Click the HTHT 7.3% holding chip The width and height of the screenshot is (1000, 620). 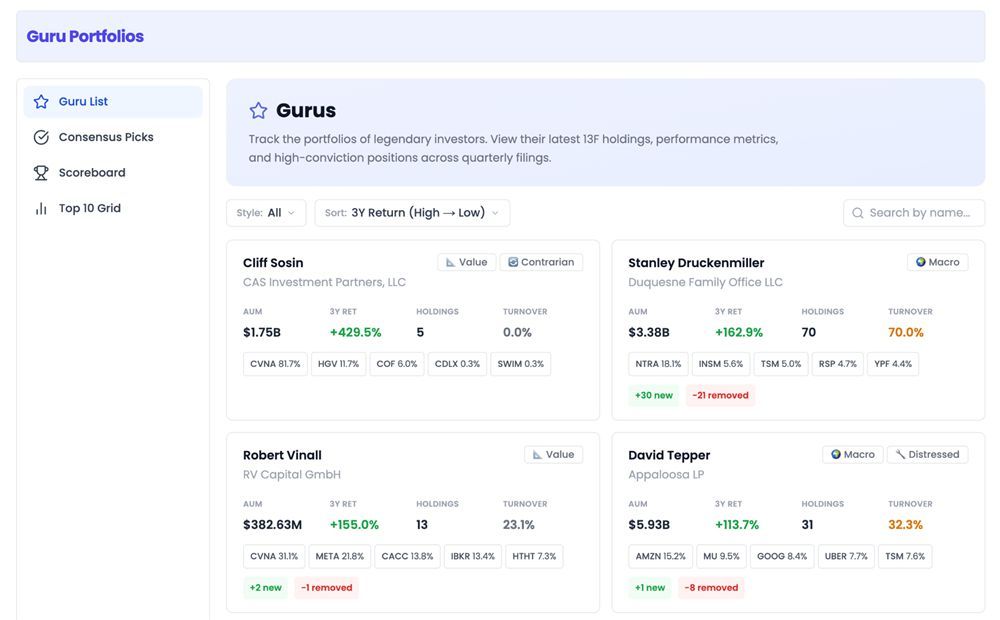[x=534, y=557]
